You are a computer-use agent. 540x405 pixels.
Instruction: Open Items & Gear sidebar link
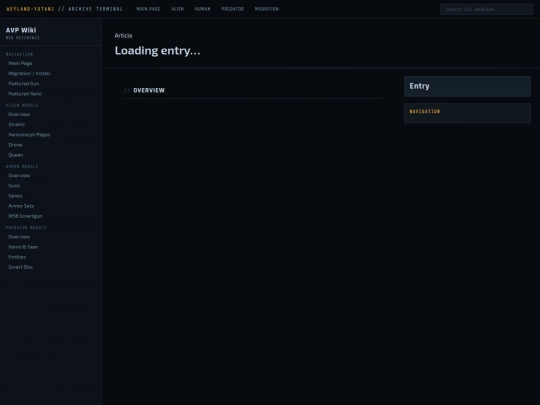(23, 247)
